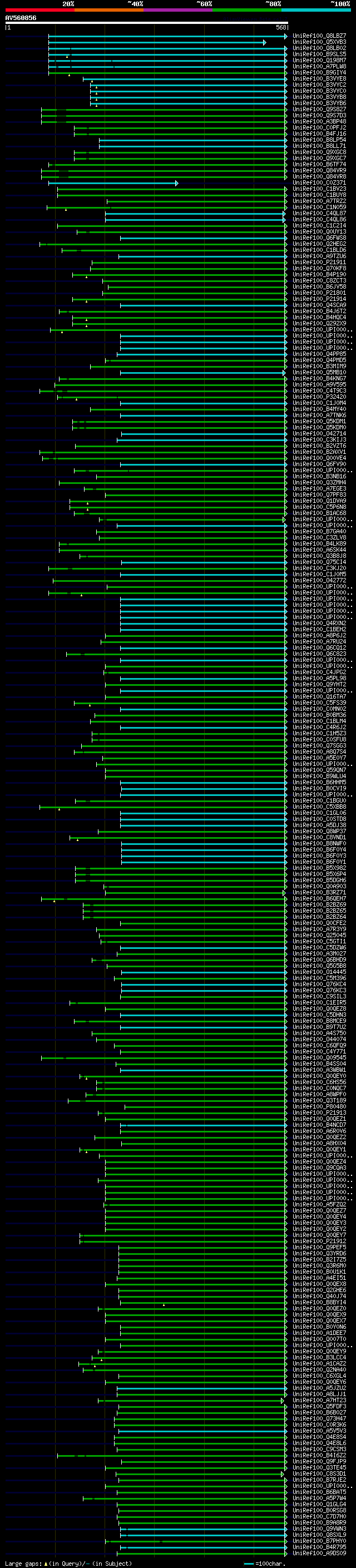Select hit label UniRef100_A1DEE7

click(319, 1333)
